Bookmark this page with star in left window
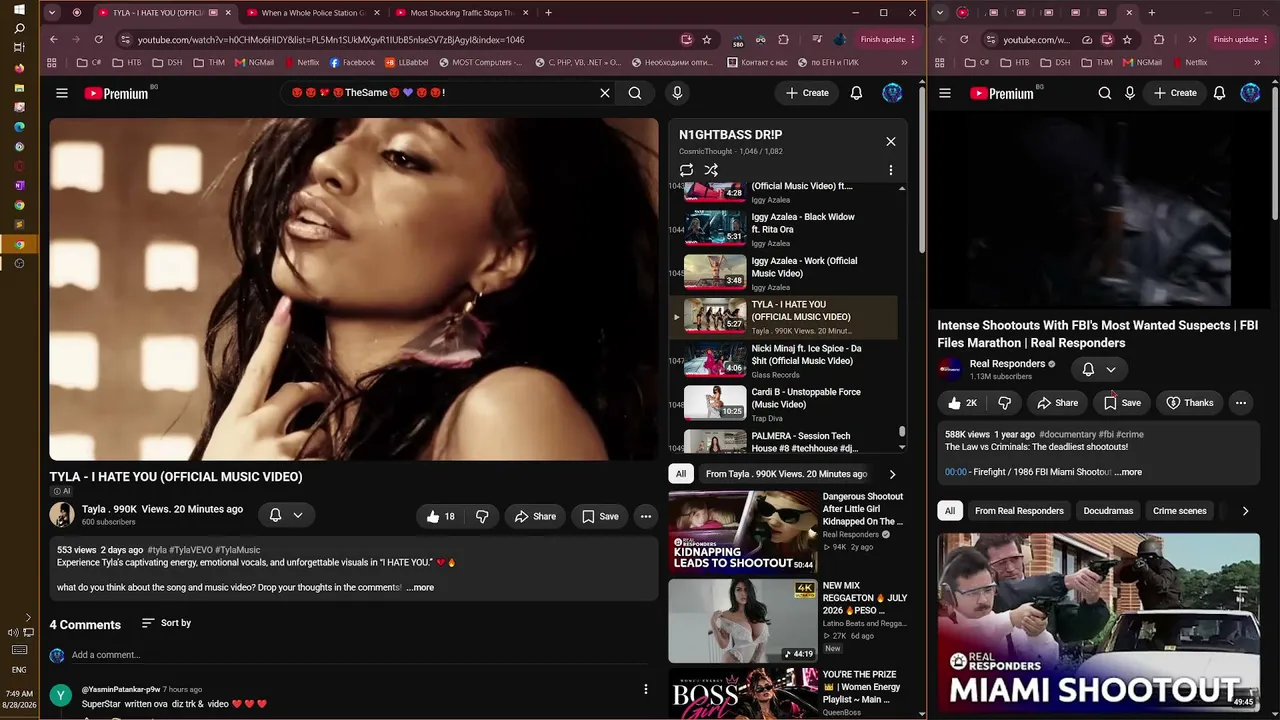The width and height of the screenshot is (1280, 720). click(x=707, y=39)
